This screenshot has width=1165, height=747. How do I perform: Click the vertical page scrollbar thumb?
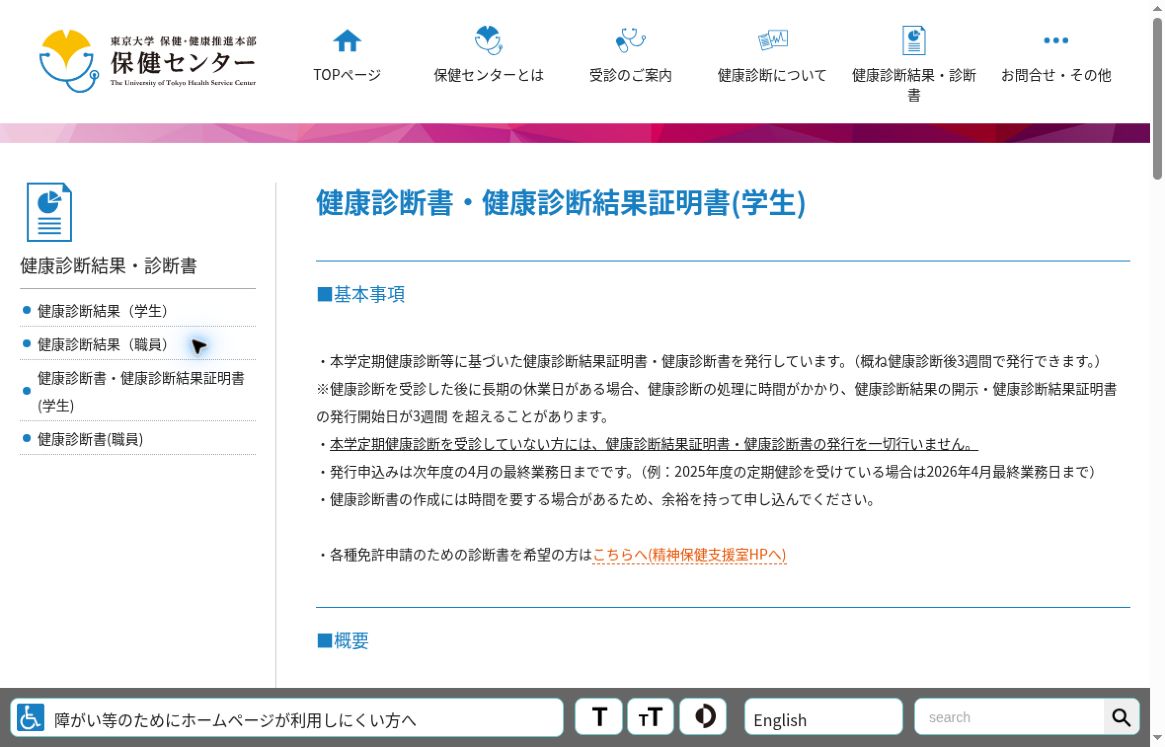tap(1157, 99)
